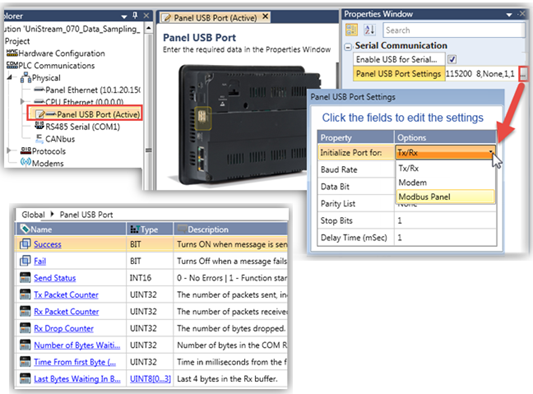533x394 pixels.
Task: Select the CANbus tree item
Action: click(60, 139)
